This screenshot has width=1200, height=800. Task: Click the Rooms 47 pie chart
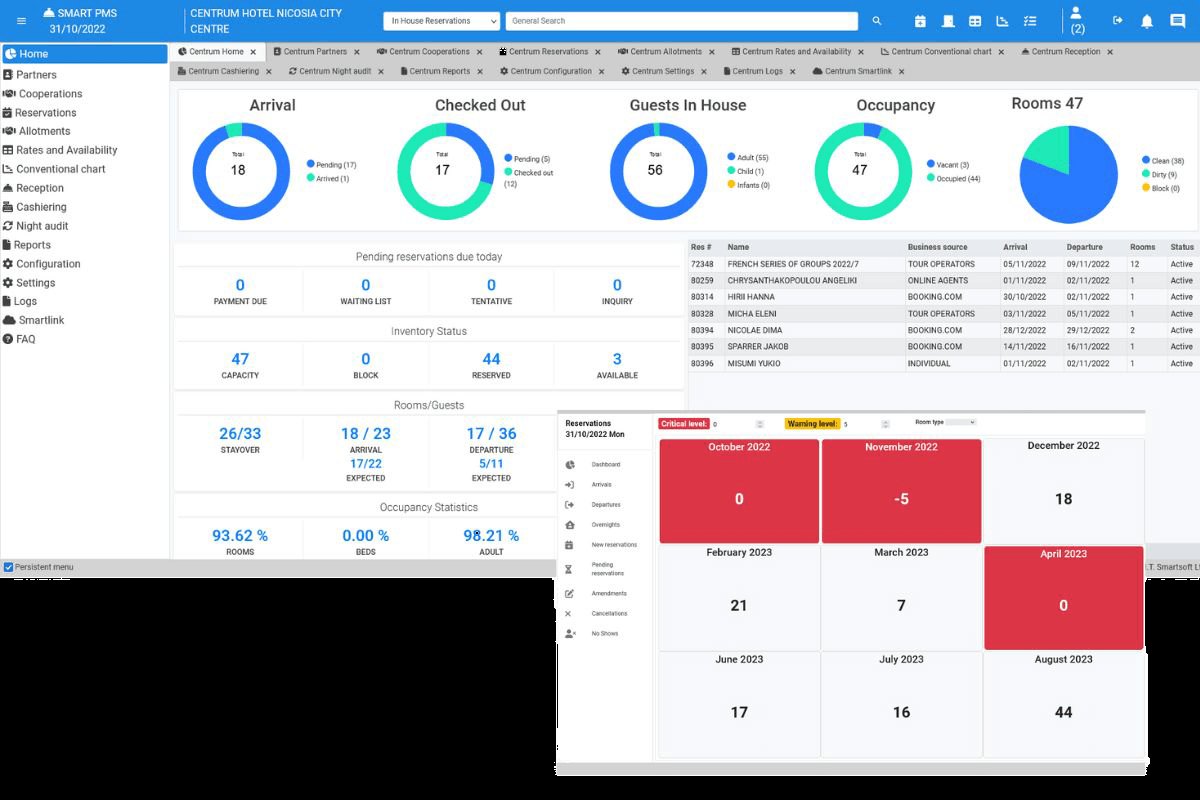[x=1068, y=175]
